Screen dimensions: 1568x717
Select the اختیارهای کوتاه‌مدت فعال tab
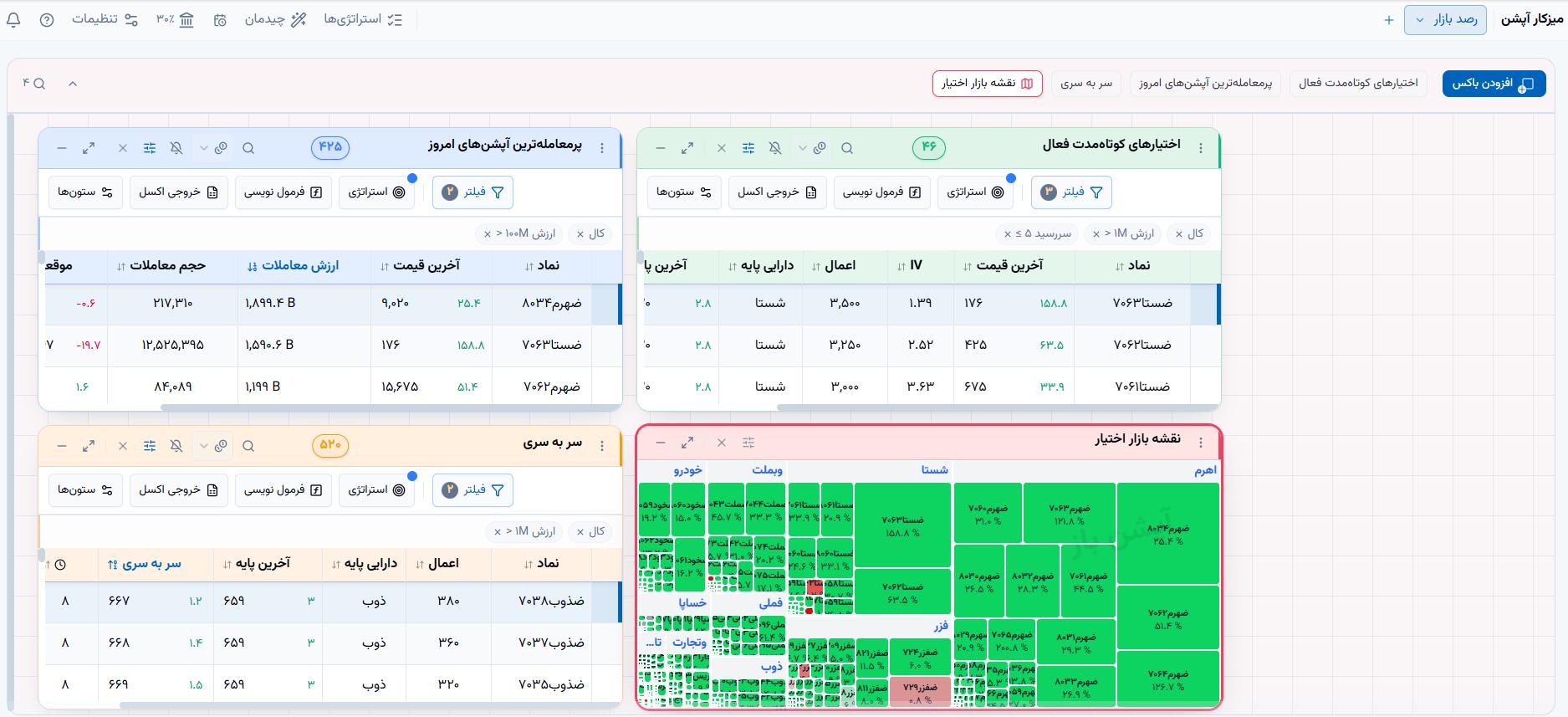coord(1358,84)
